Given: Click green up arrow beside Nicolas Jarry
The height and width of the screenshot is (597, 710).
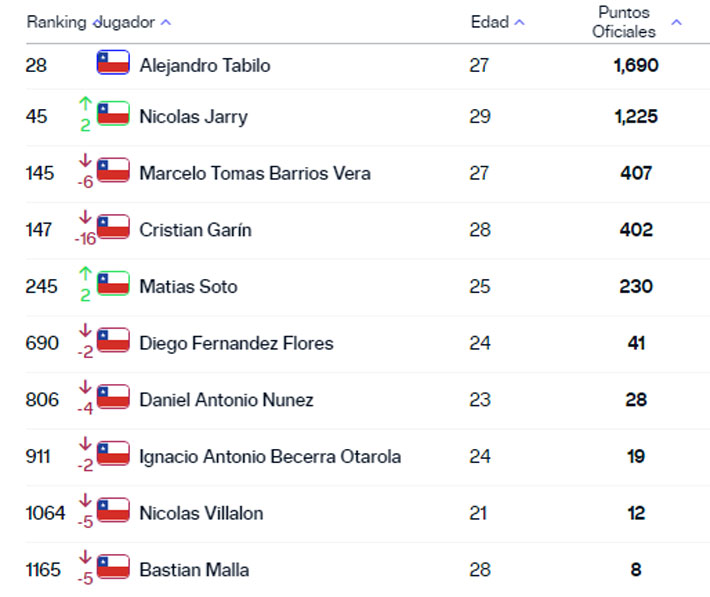Looking at the screenshot, I should pyautogui.click(x=85, y=103).
